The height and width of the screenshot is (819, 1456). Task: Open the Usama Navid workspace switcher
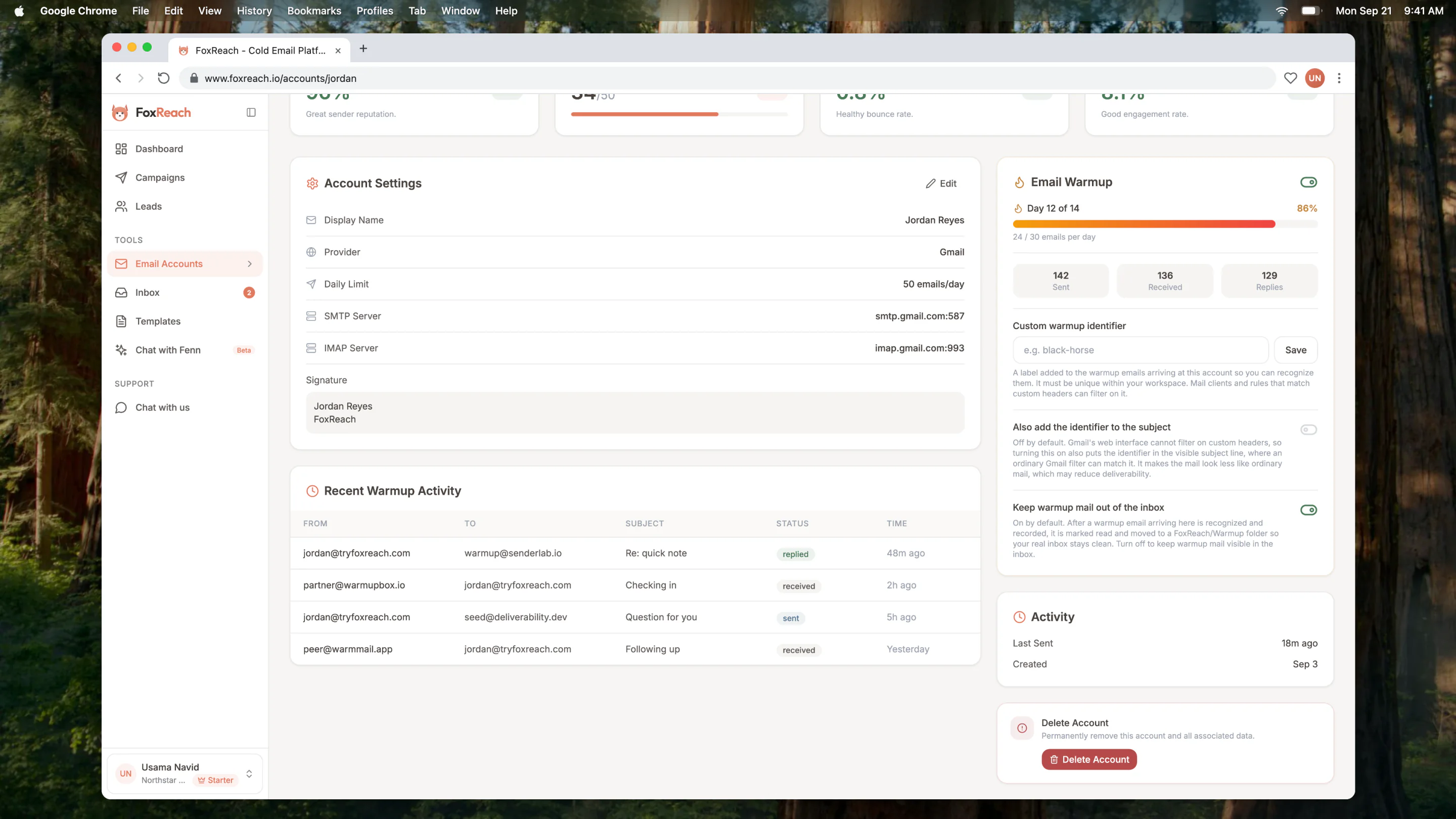click(x=185, y=774)
